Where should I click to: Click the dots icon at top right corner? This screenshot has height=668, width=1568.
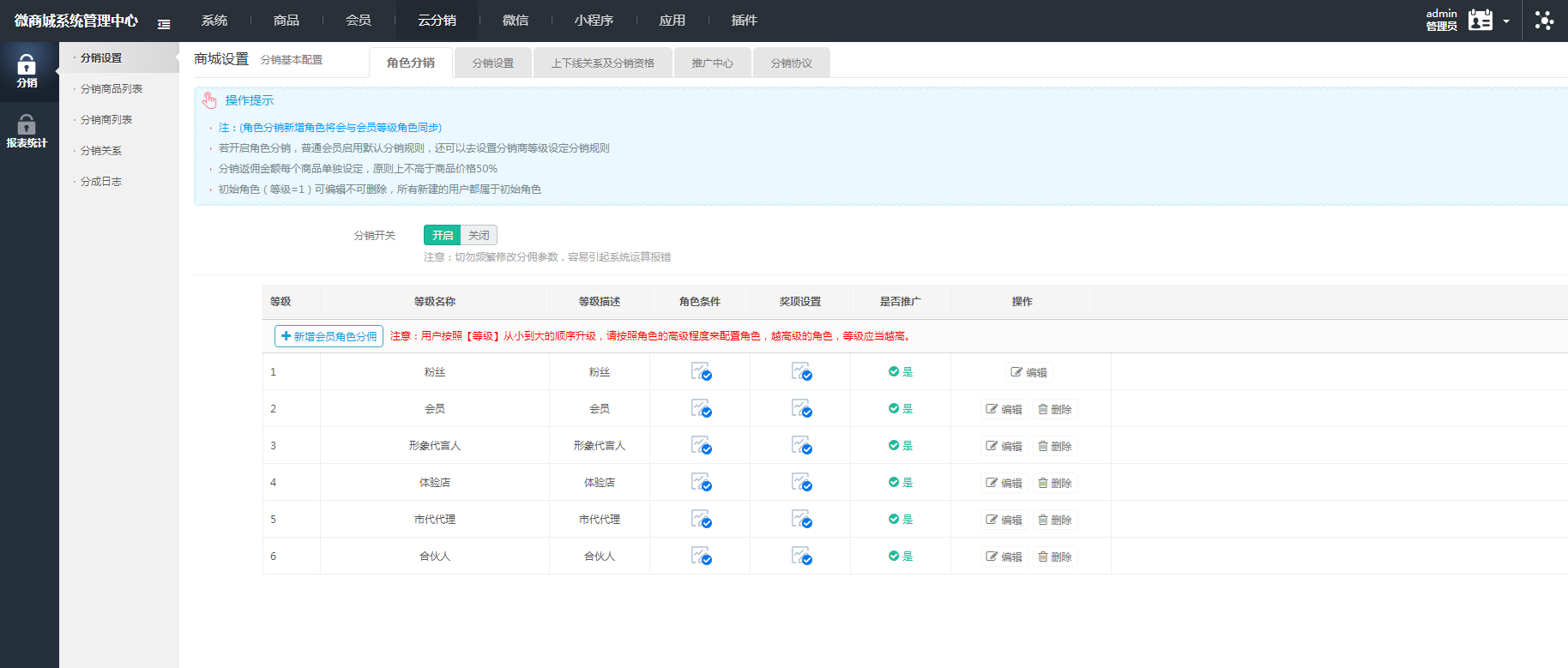pyautogui.click(x=1544, y=21)
